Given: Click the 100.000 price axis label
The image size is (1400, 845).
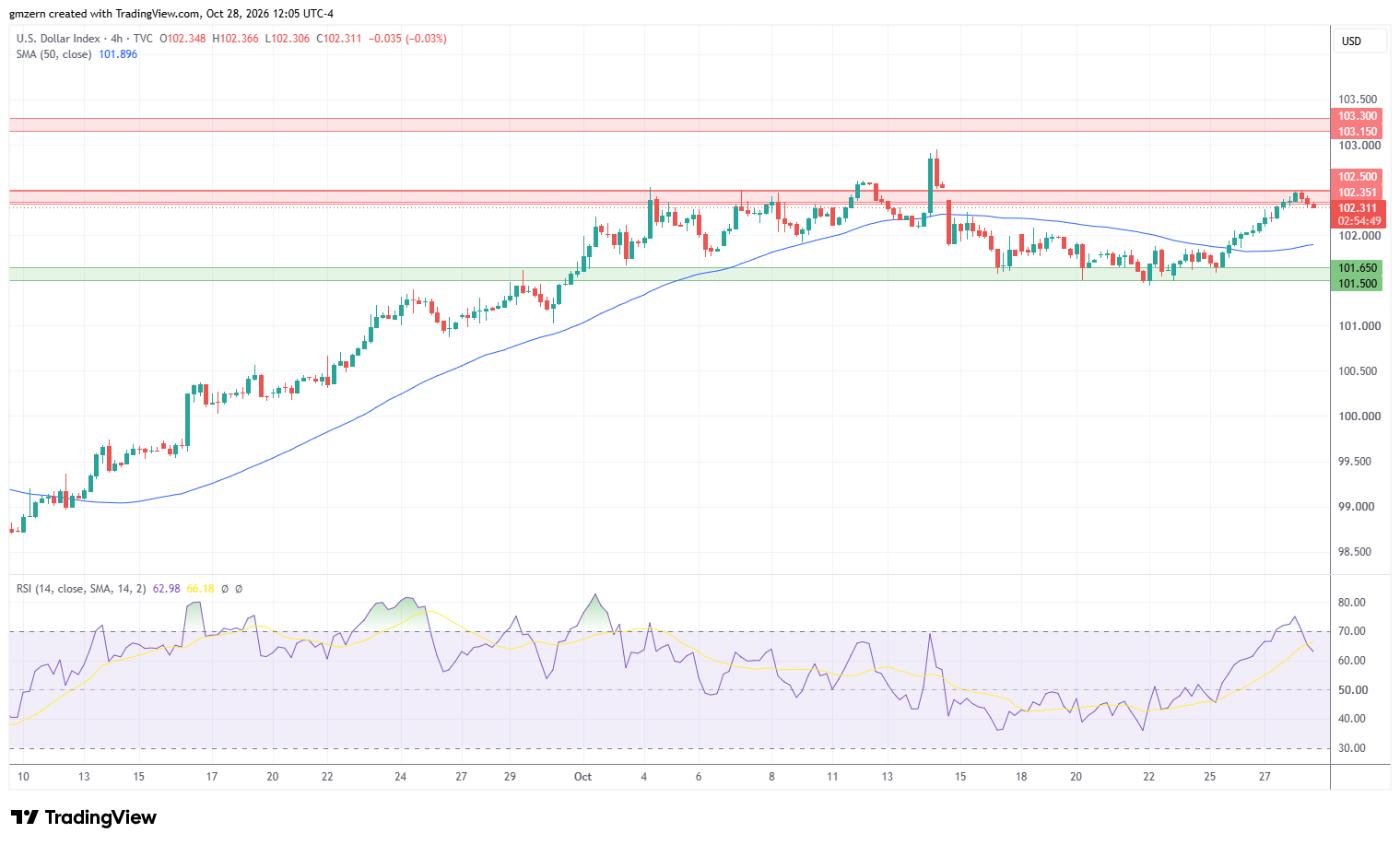Looking at the screenshot, I should click(1359, 417).
